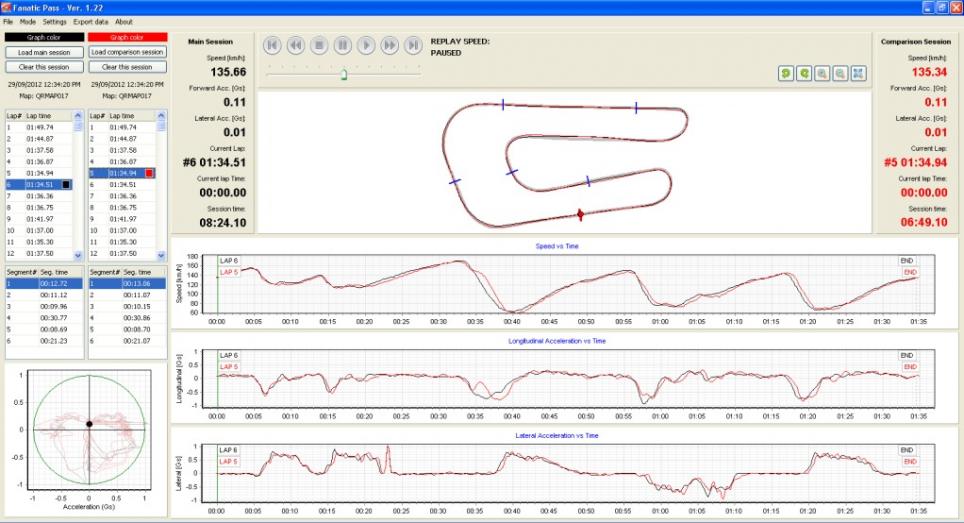
Task: Select comparison segment 5 with time 00:08.70
Action: click(127, 329)
